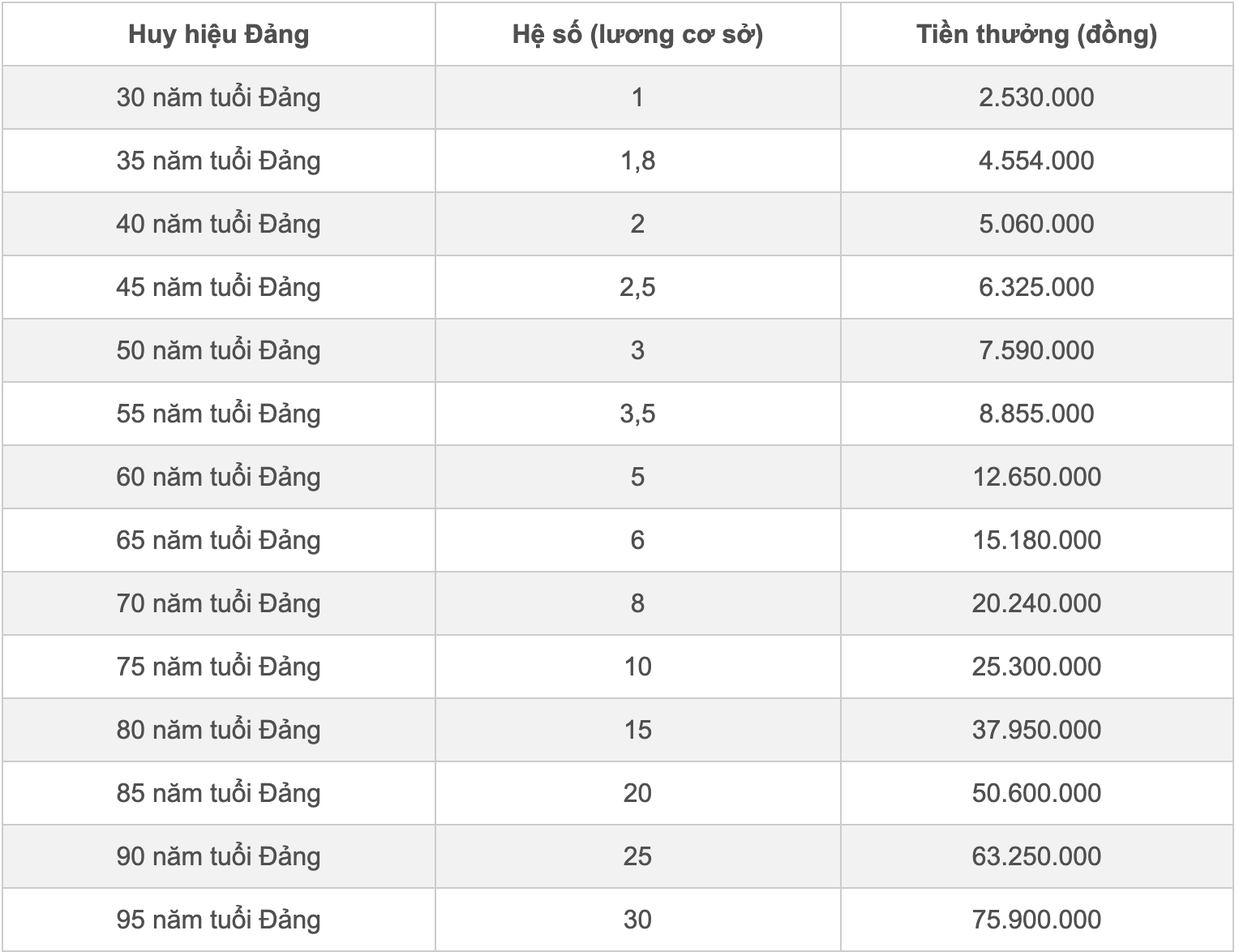Select the "30 năm tuổi Đảng" cell
Image resolution: width=1239 pixels, height=952 pixels.
[218, 97]
